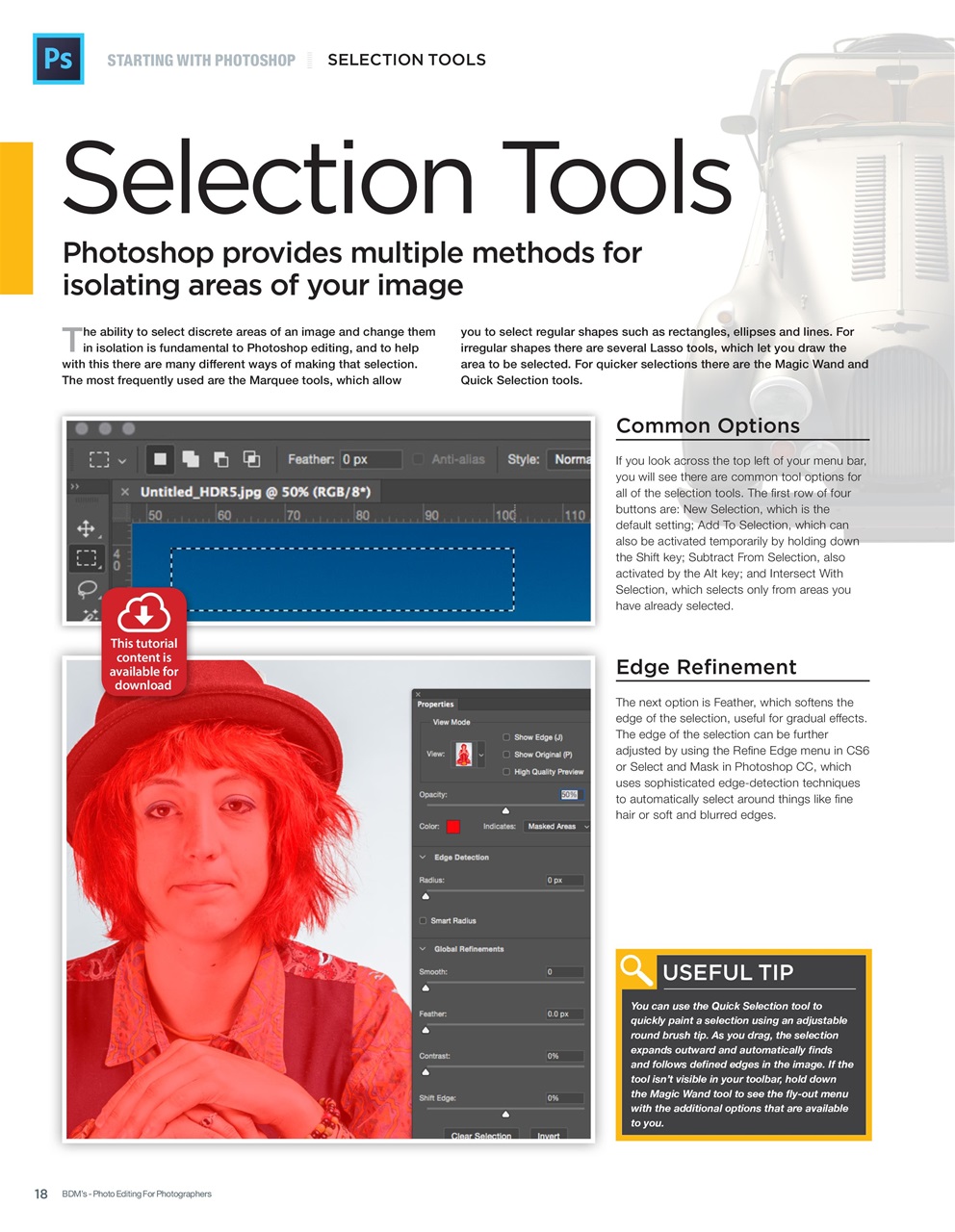Image resolution: width=955 pixels, height=1232 pixels.
Task: Click the red tutorial download cloud icon
Action: coord(144,612)
